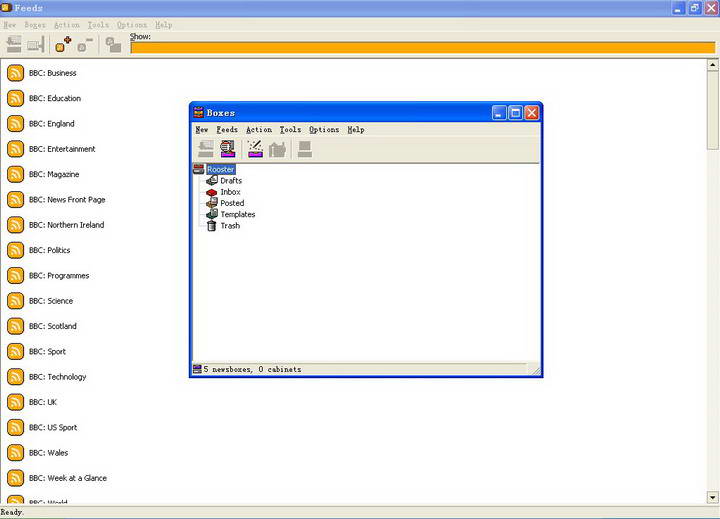720x519 pixels.
Task: Click the last greyed icon in Boxes toolbar
Action: 305,149
